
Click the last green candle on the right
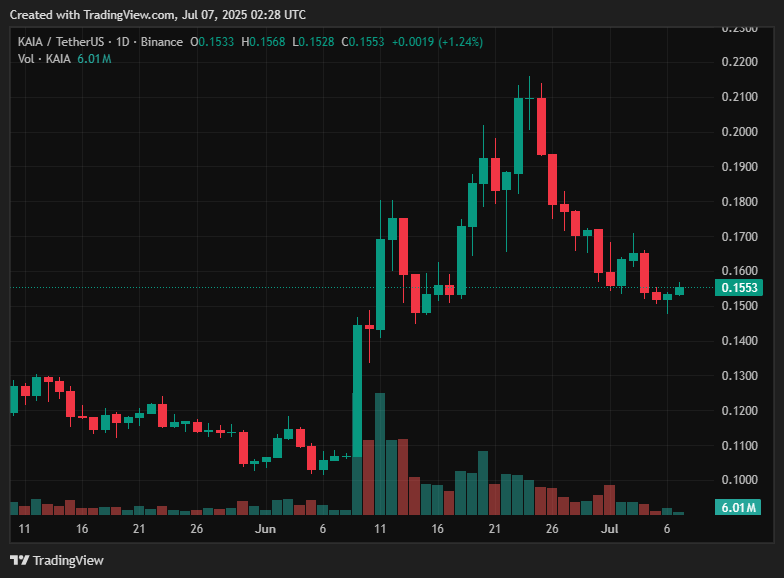[680, 291]
